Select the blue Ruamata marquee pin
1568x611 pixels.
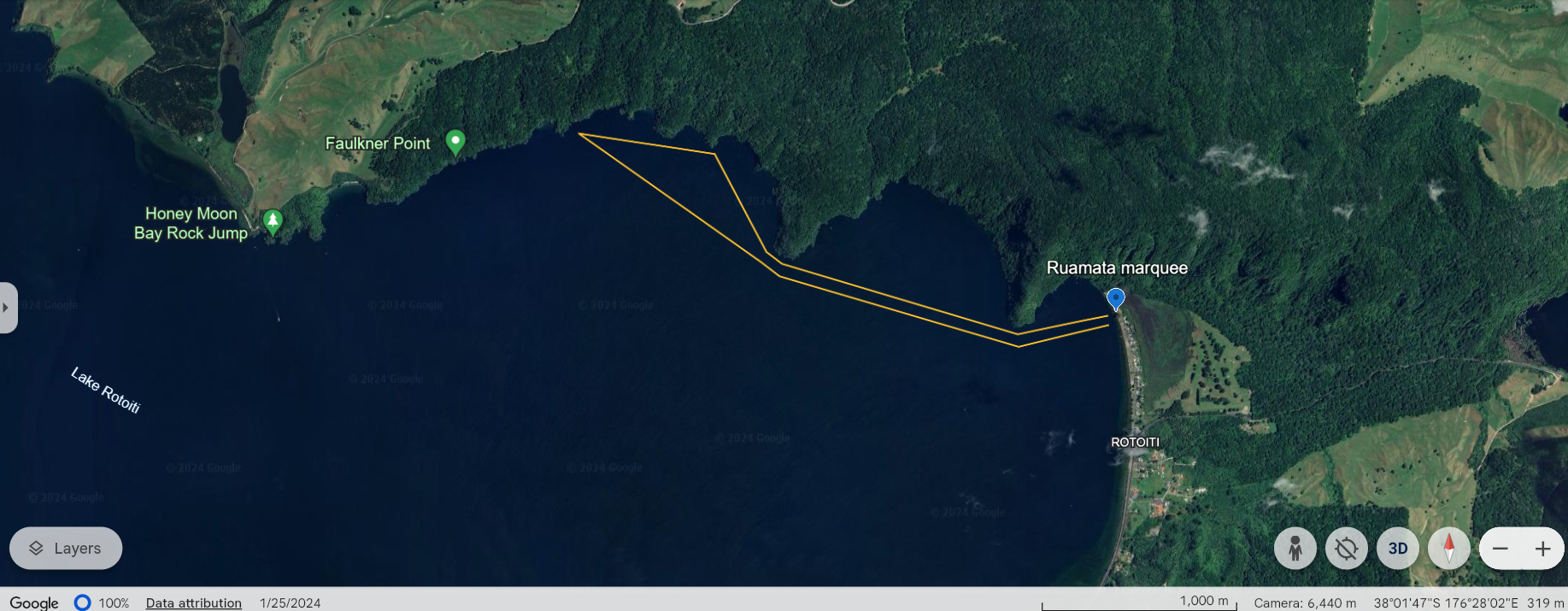pyautogui.click(x=1115, y=299)
